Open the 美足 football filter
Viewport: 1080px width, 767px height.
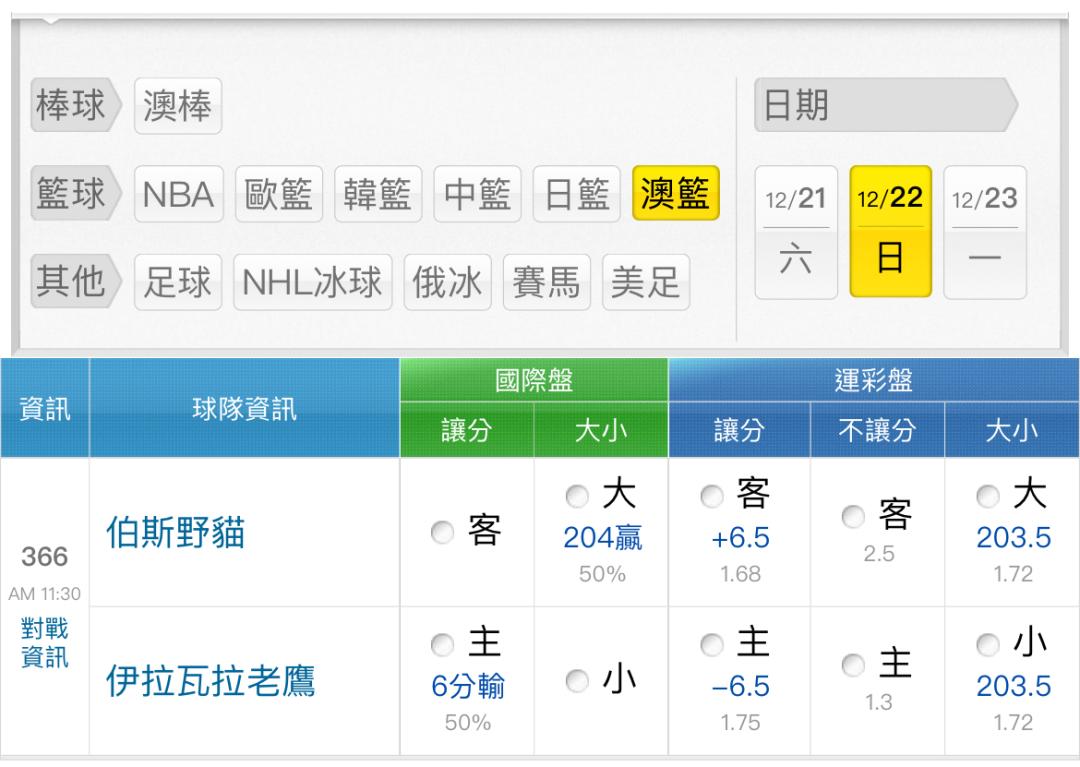[646, 282]
